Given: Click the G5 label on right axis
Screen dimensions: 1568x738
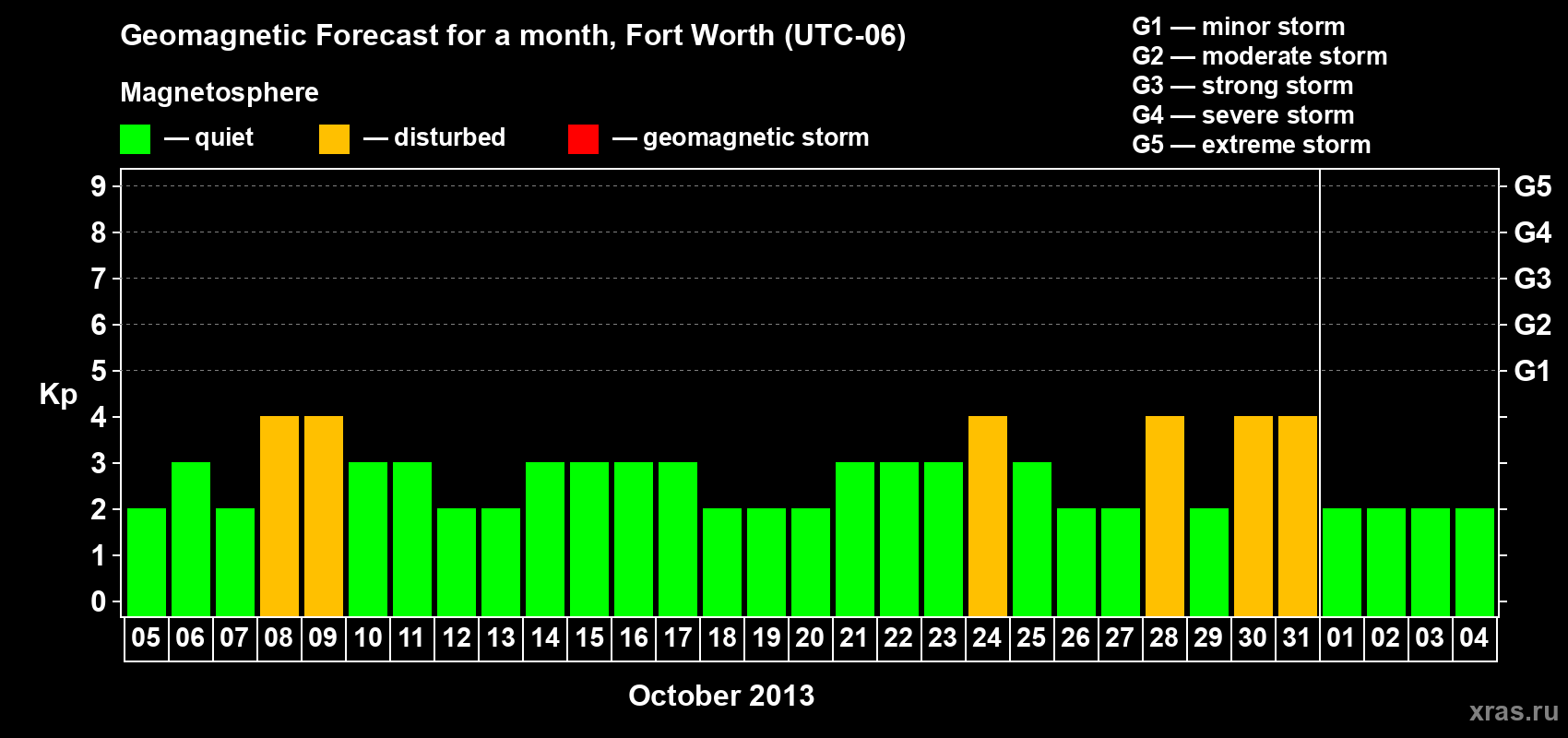Looking at the screenshot, I should coord(1533,186).
